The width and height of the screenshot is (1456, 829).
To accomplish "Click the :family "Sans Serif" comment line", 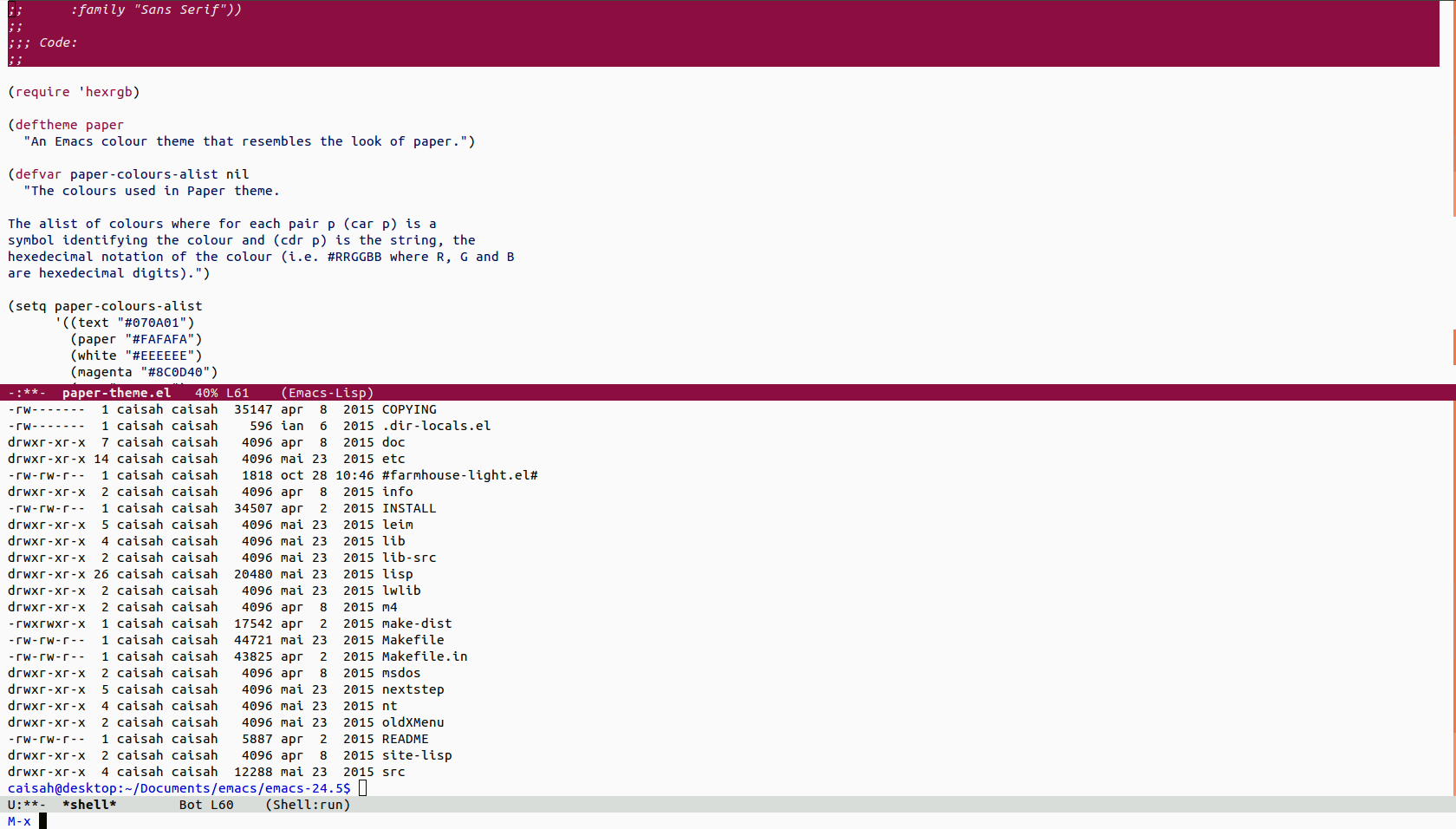I will [x=125, y=10].
